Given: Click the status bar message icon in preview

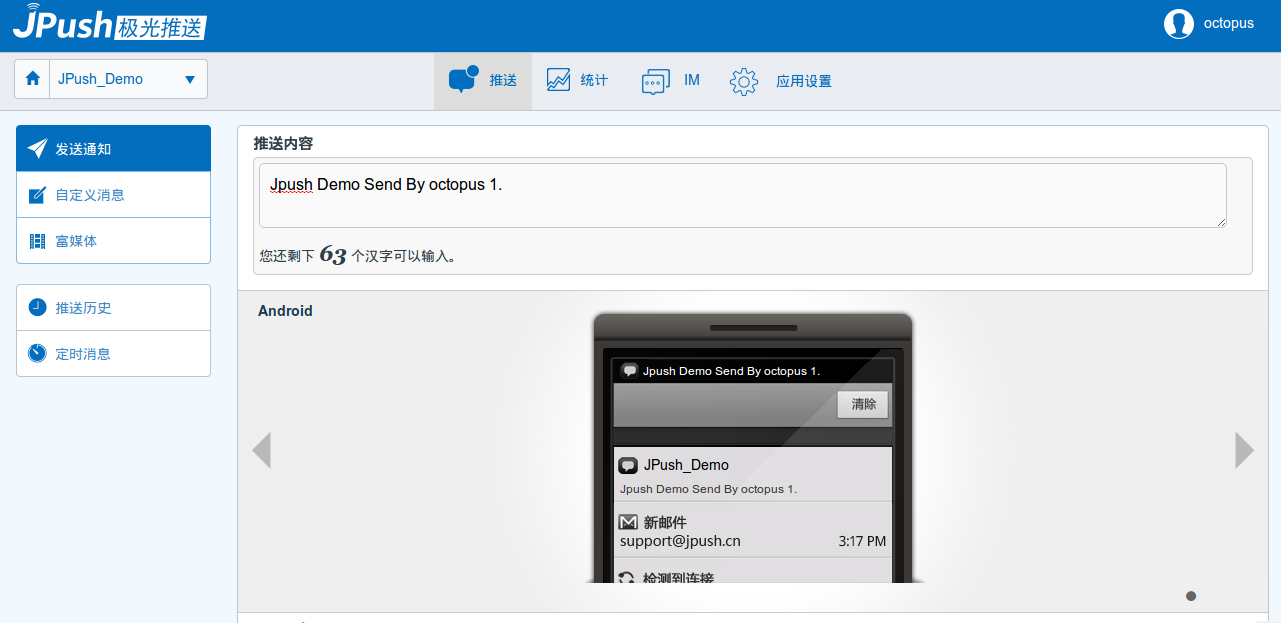Looking at the screenshot, I should [629, 371].
